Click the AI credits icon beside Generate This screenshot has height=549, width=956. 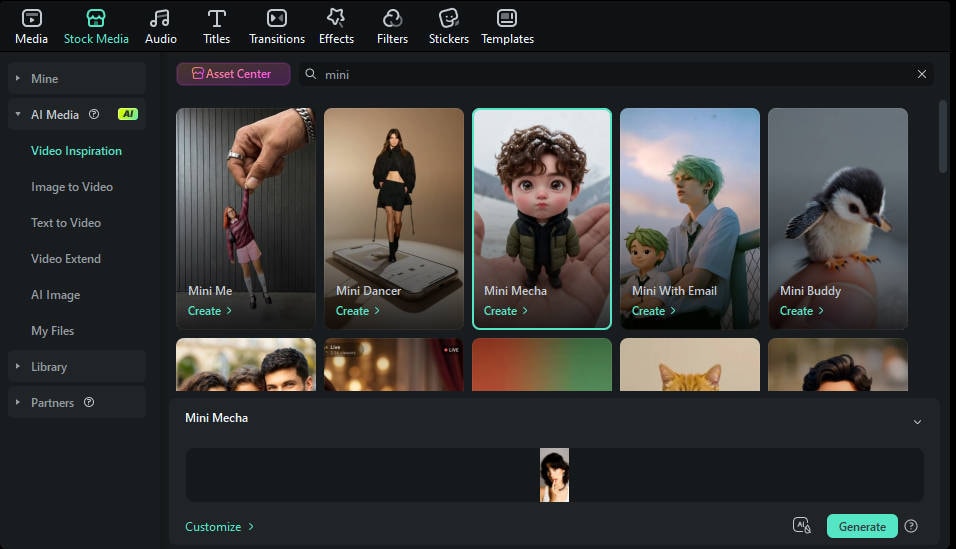click(x=802, y=525)
